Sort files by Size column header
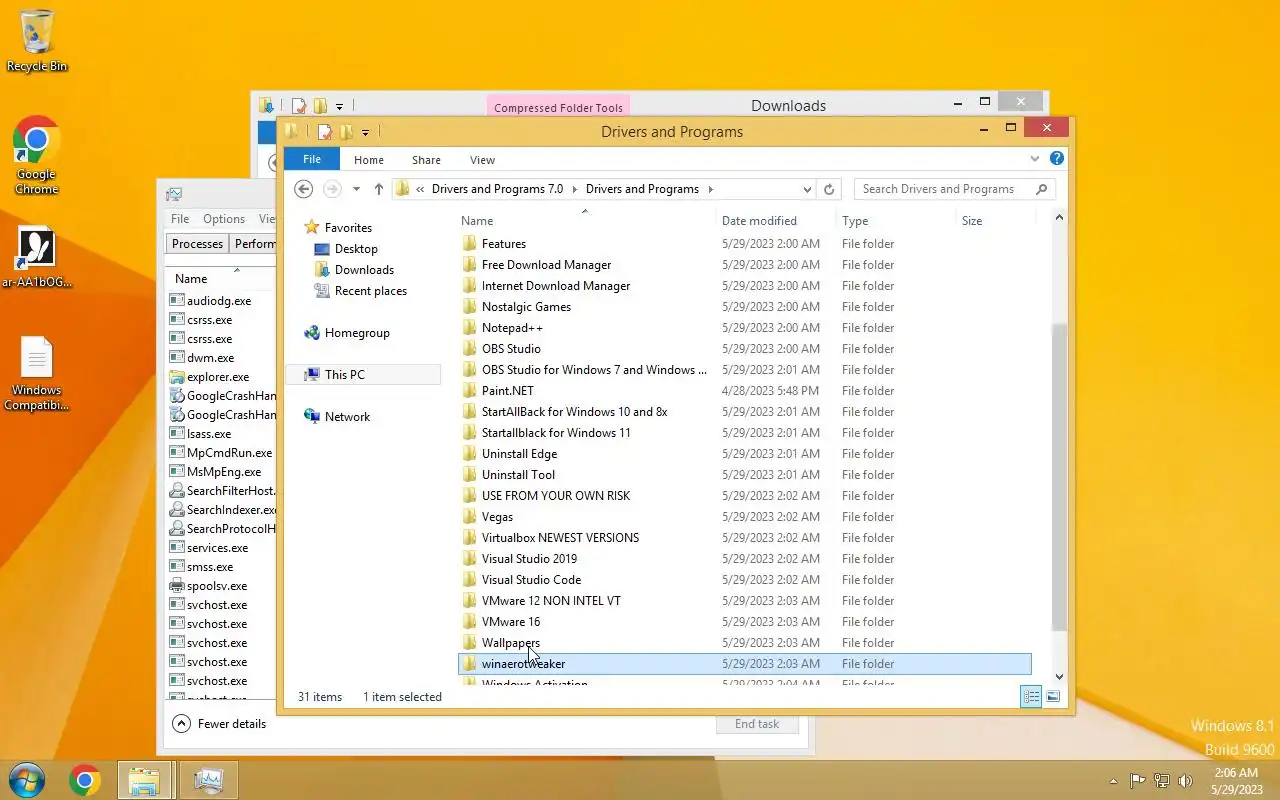This screenshot has height=800, width=1280. tap(972, 221)
